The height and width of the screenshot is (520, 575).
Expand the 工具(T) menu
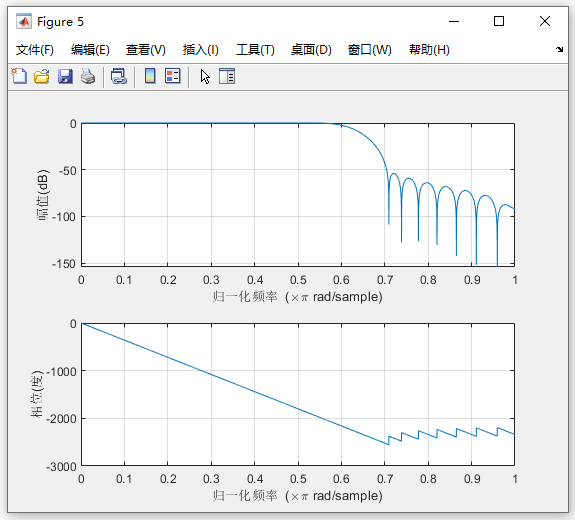click(x=255, y=50)
